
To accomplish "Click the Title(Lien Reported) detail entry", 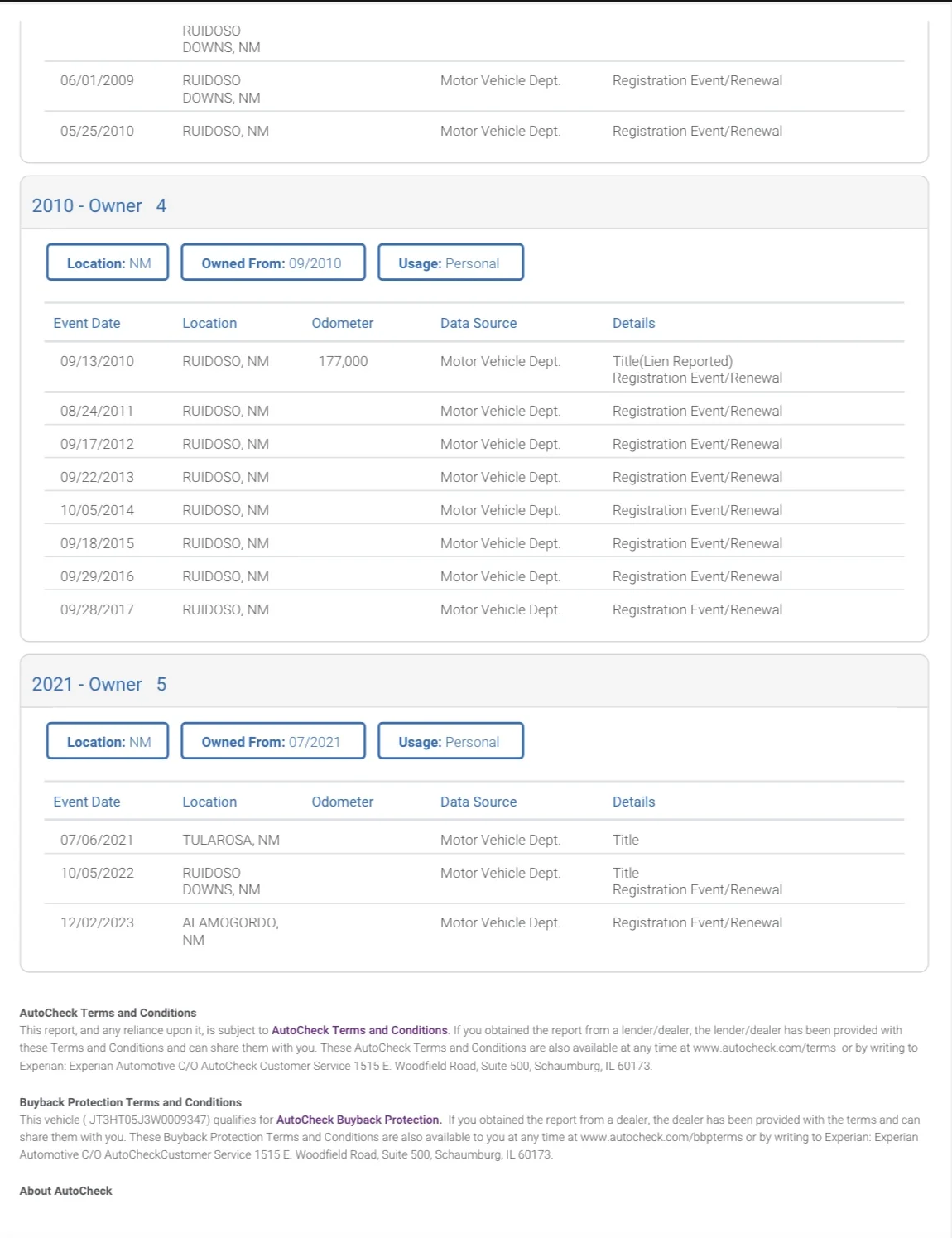I will (672, 361).
